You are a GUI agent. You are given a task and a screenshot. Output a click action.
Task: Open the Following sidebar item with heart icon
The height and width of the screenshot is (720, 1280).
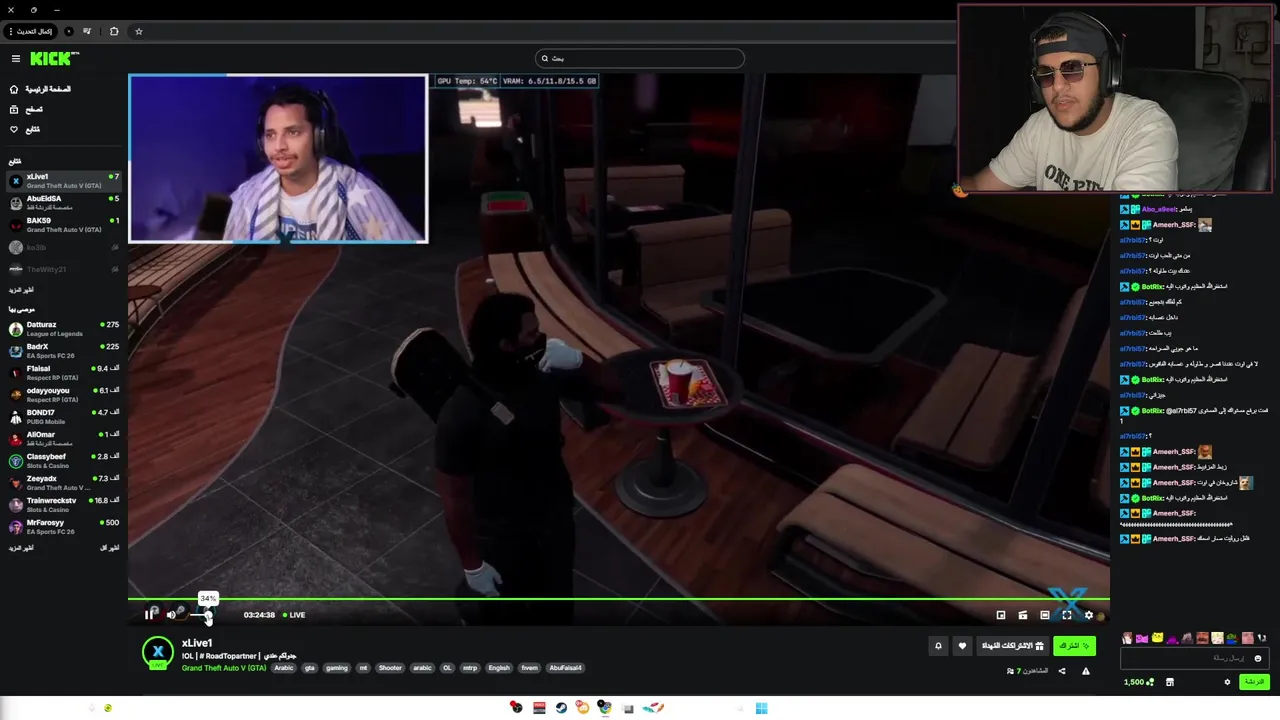click(x=25, y=129)
